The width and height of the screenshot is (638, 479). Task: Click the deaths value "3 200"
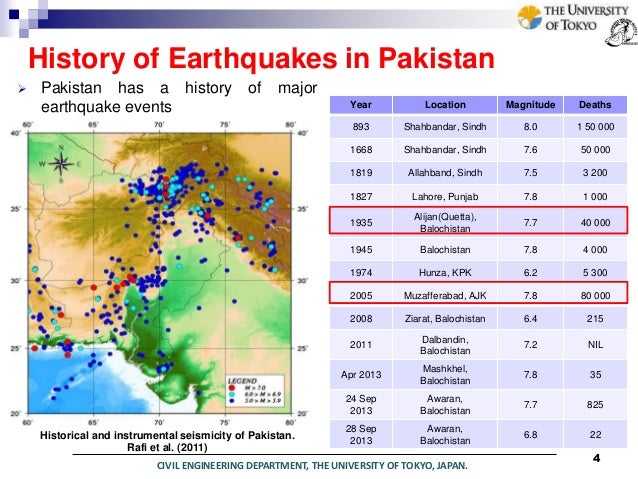pos(595,173)
